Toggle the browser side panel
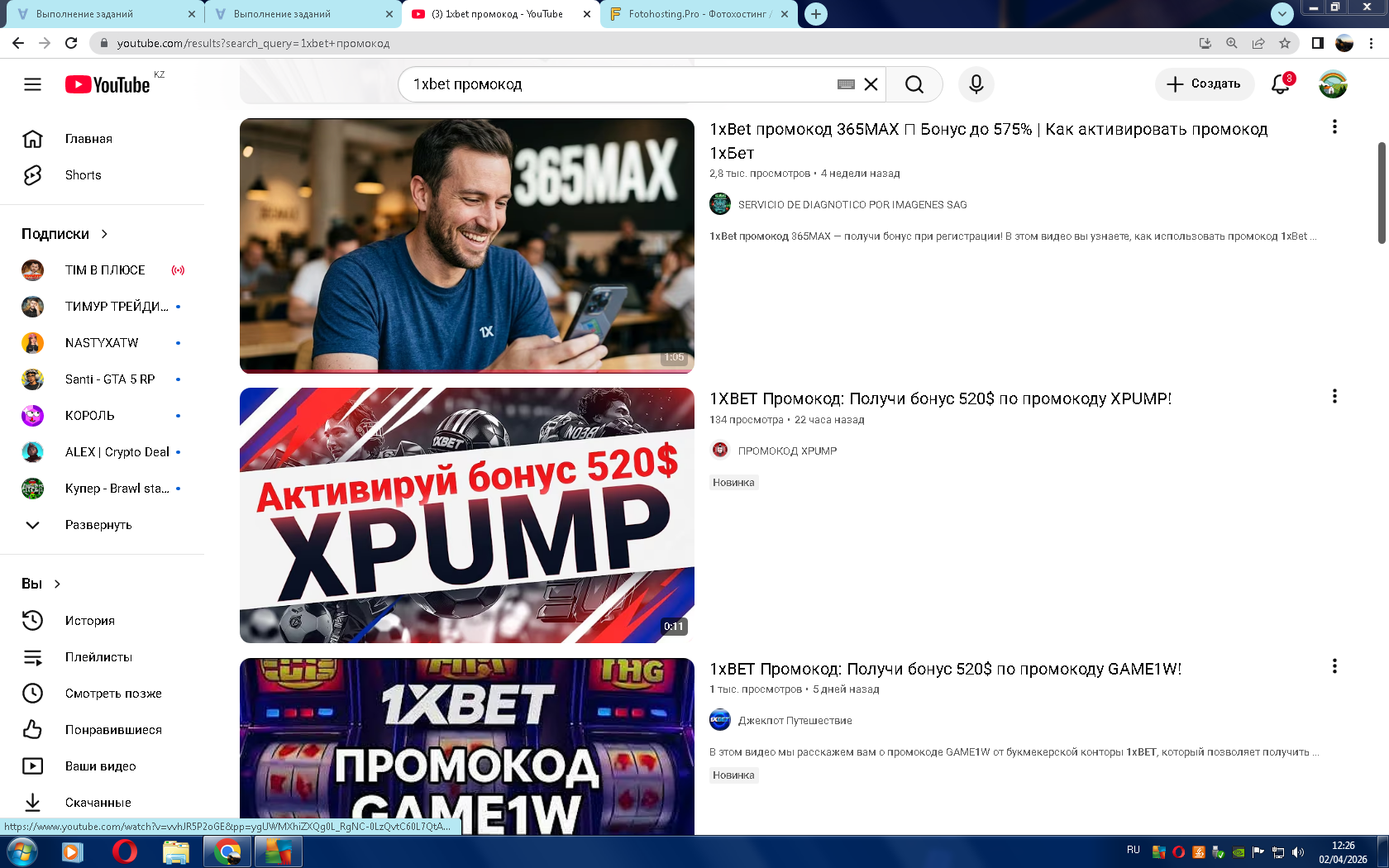Viewport: 1389px width, 868px height. 1318,43
